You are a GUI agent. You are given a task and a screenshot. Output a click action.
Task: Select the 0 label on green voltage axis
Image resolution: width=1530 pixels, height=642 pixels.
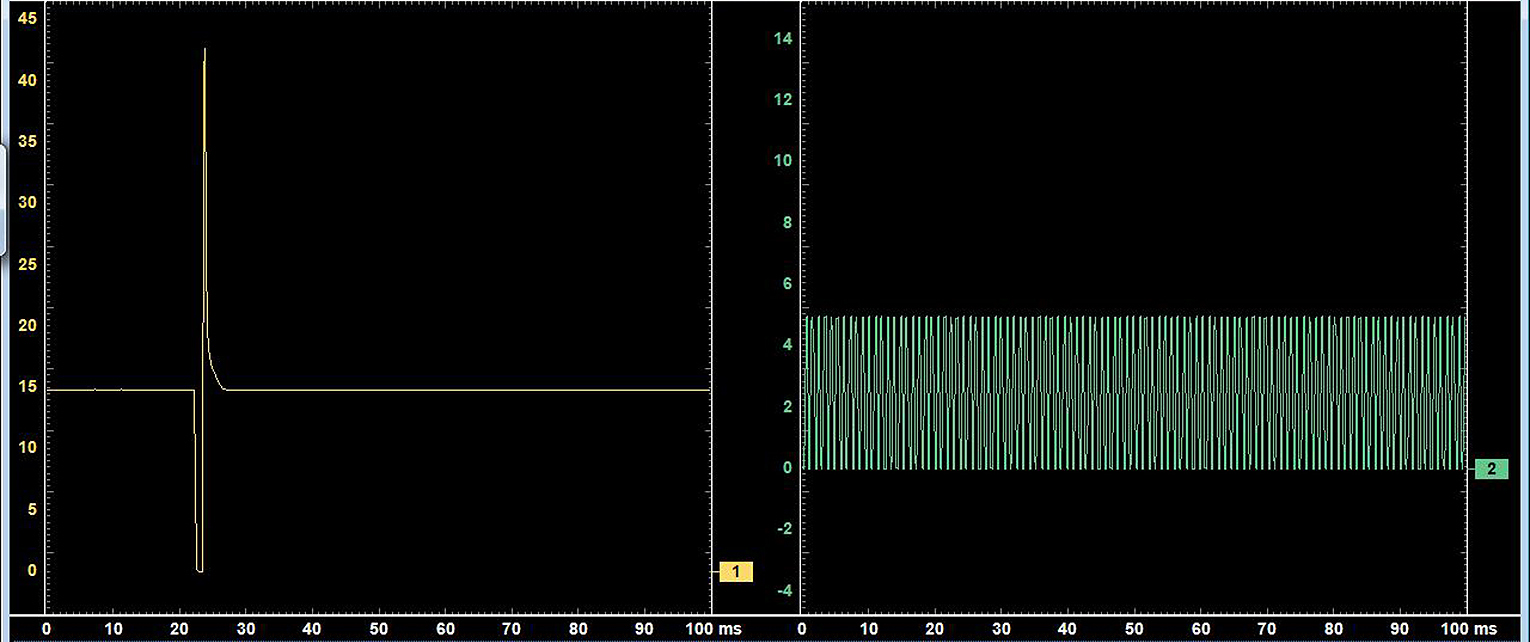(787, 467)
